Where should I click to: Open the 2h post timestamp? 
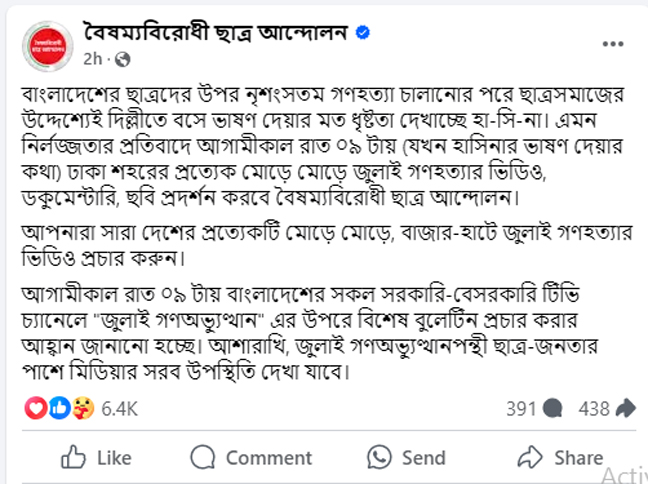(93, 60)
